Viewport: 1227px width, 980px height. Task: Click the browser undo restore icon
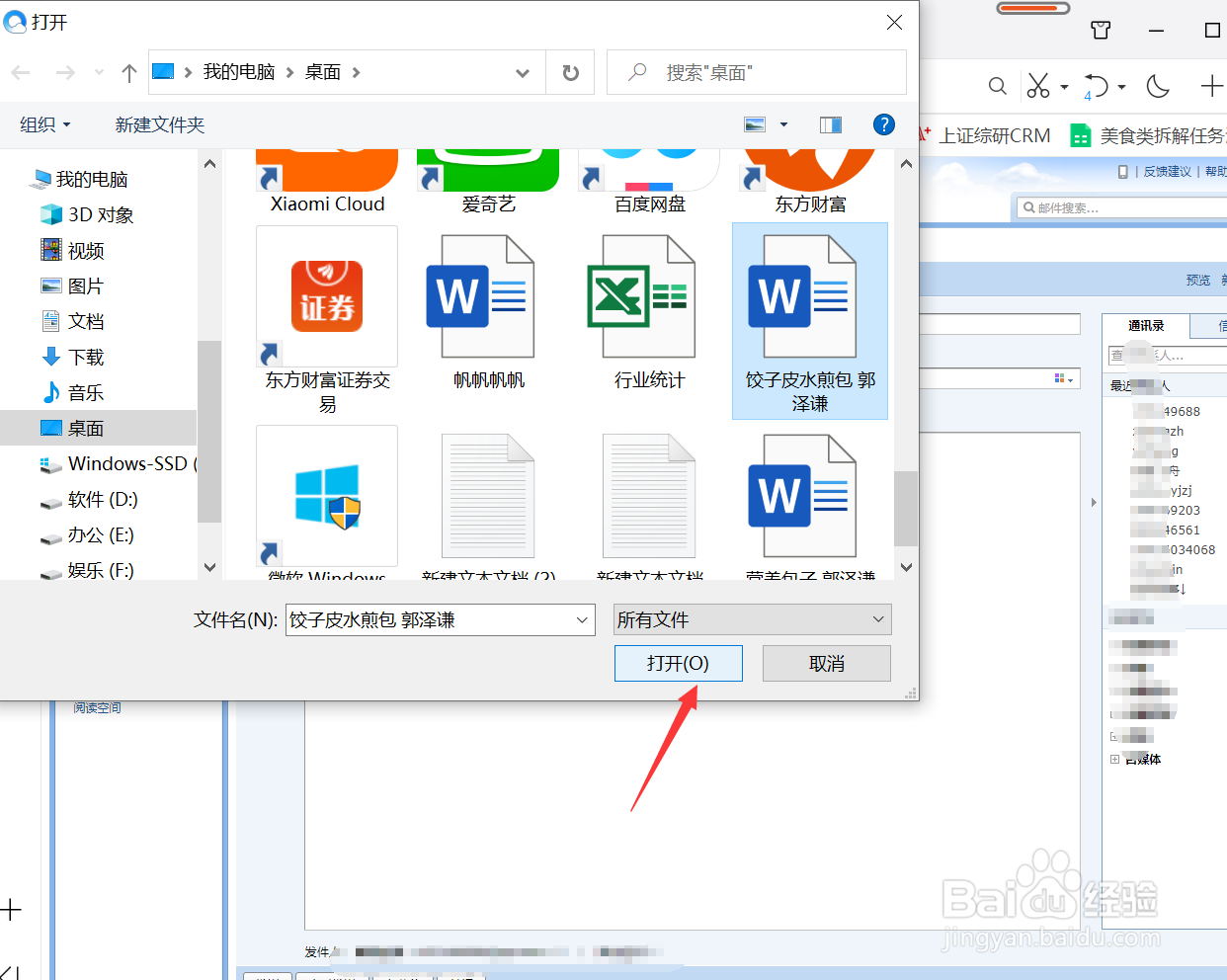pos(1097,86)
